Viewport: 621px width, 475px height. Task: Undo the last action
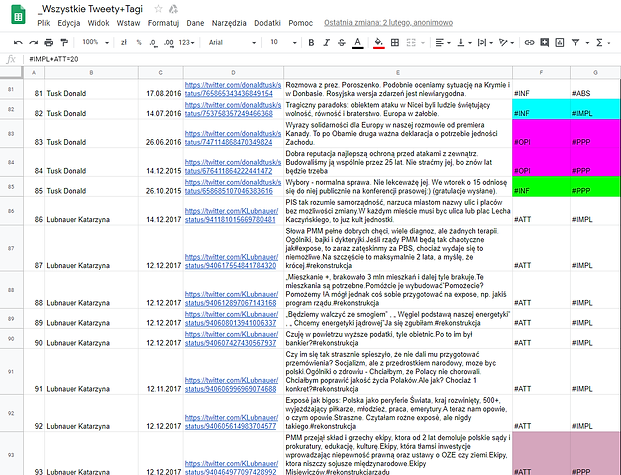coord(18,42)
